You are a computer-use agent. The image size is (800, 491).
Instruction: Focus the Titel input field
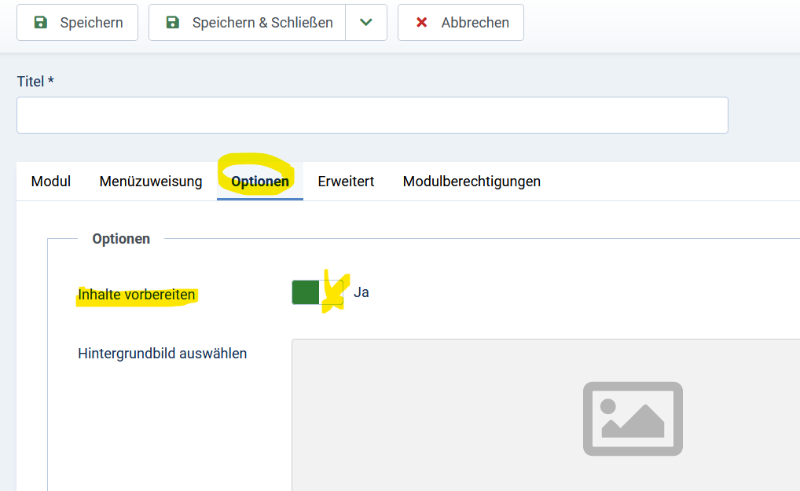[372, 115]
